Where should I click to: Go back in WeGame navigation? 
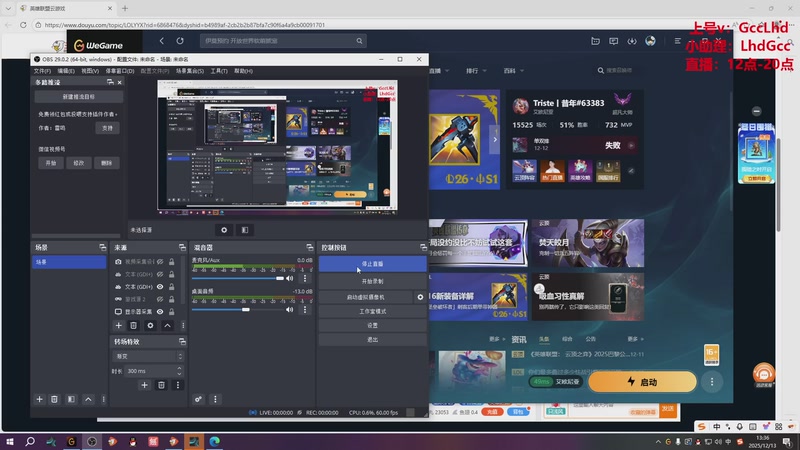click(x=162, y=41)
